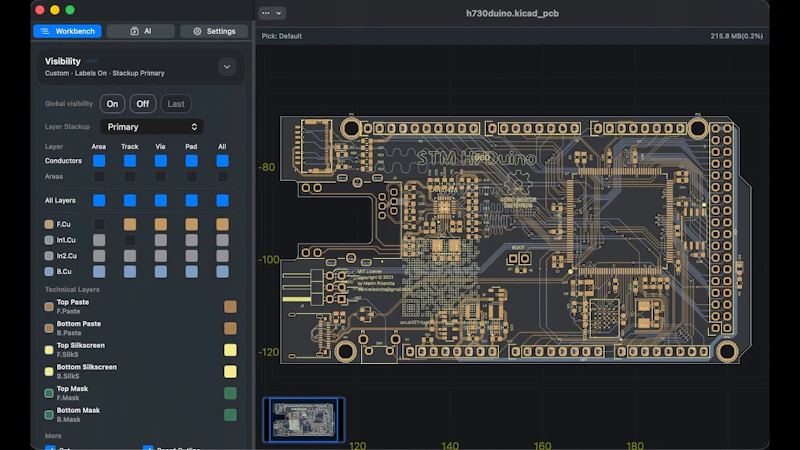
Task: Hide In1.Cu pads
Action: (191, 240)
